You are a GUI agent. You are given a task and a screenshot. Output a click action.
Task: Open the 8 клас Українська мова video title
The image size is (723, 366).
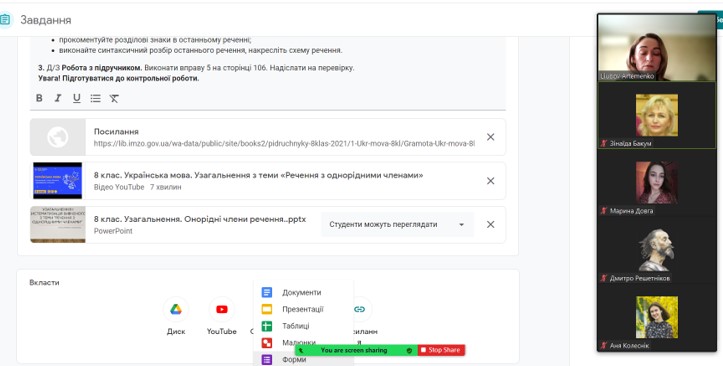point(258,175)
